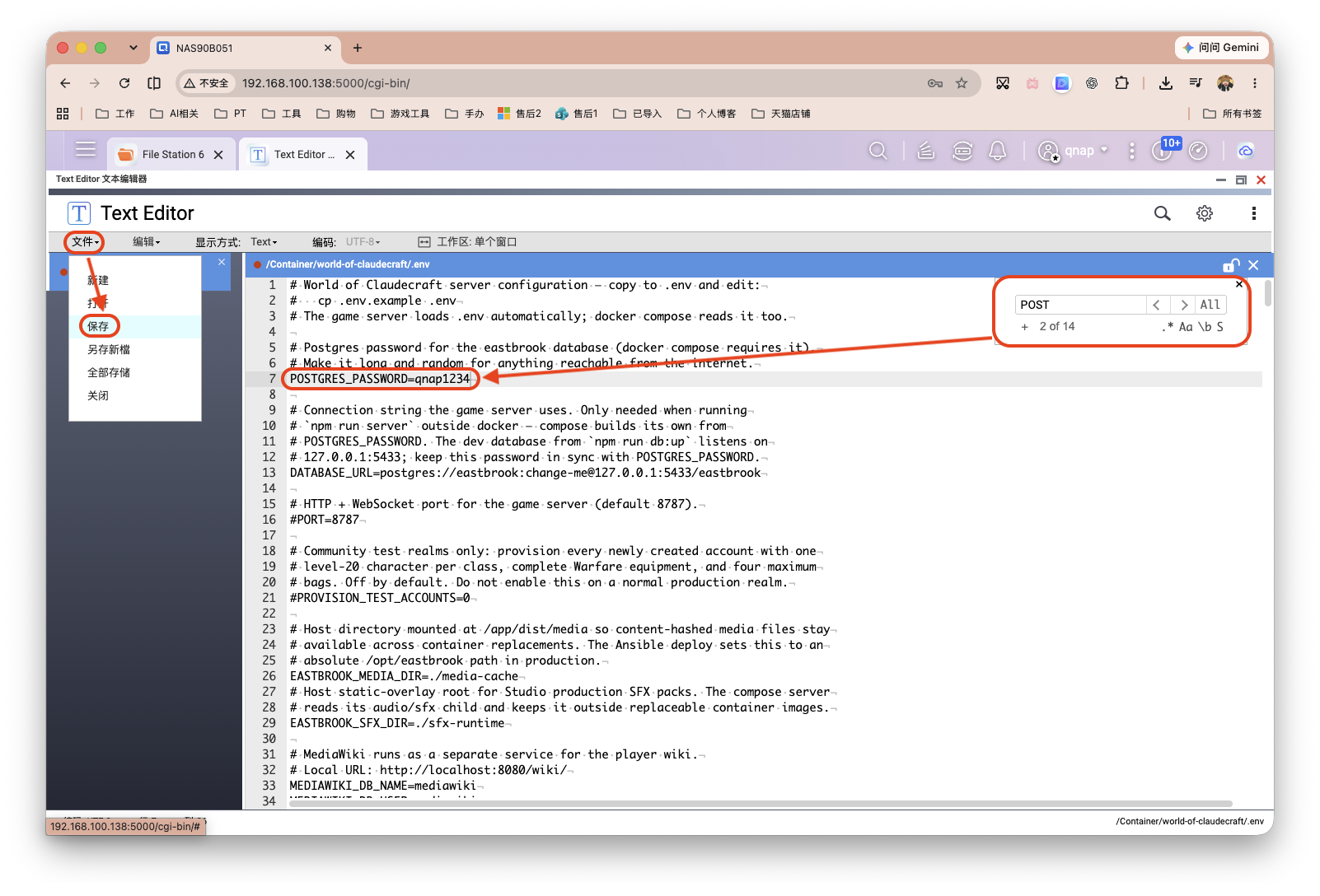Open the media controls playlist icon
The image size is (1320, 896).
coord(1196,83)
